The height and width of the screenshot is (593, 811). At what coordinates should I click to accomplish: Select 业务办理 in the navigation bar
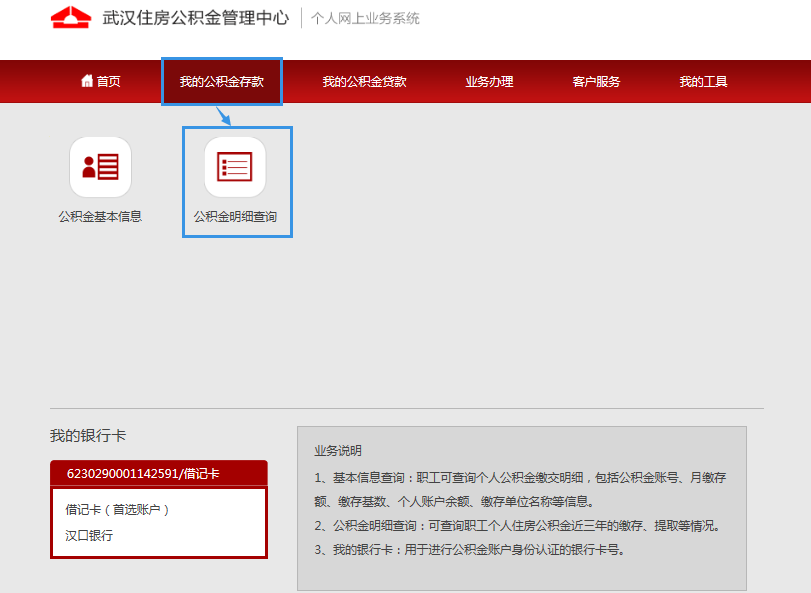coord(489,82)
